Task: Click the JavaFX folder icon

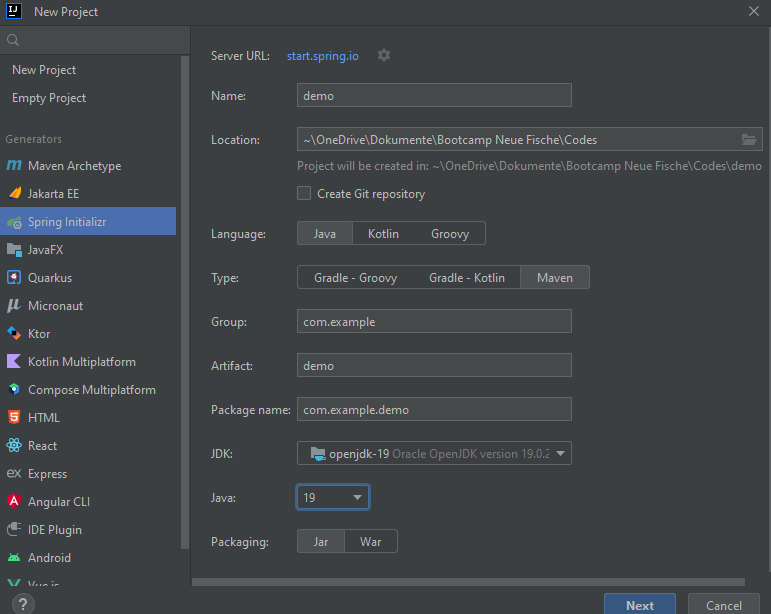Action: pos(14,250)
